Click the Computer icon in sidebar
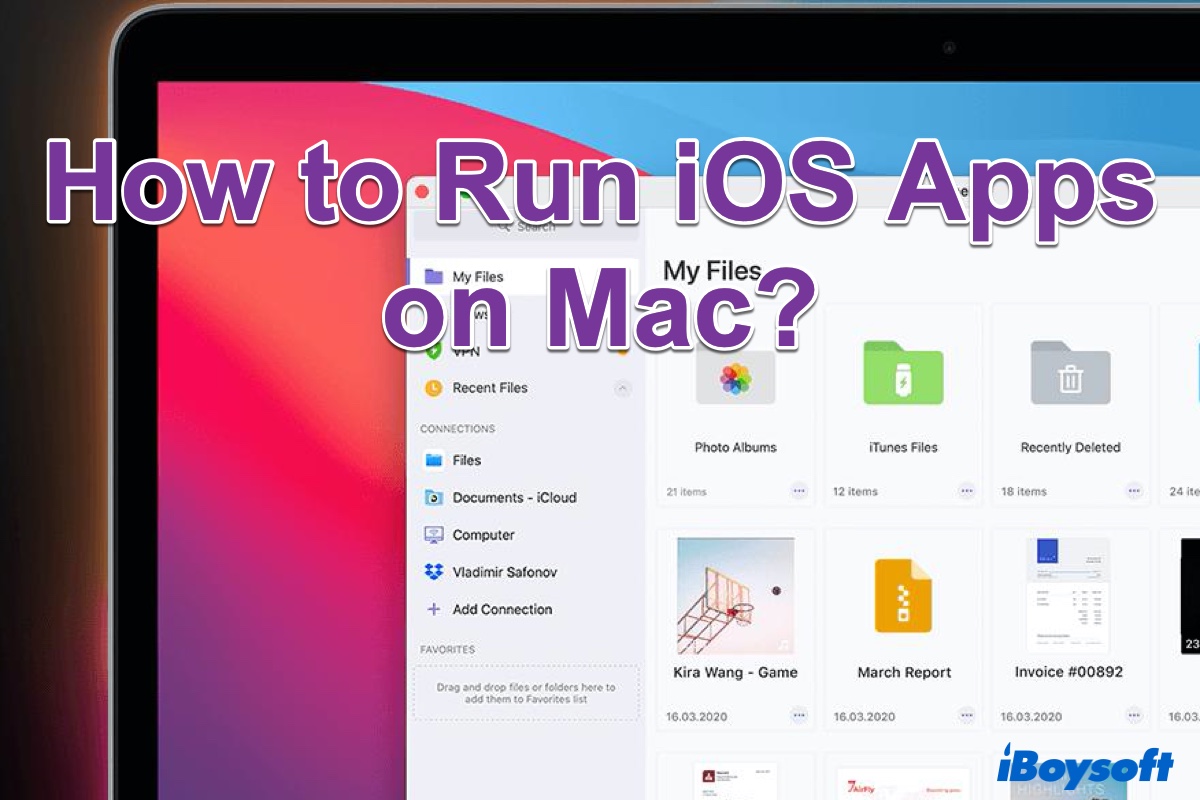 coord(433,535)
